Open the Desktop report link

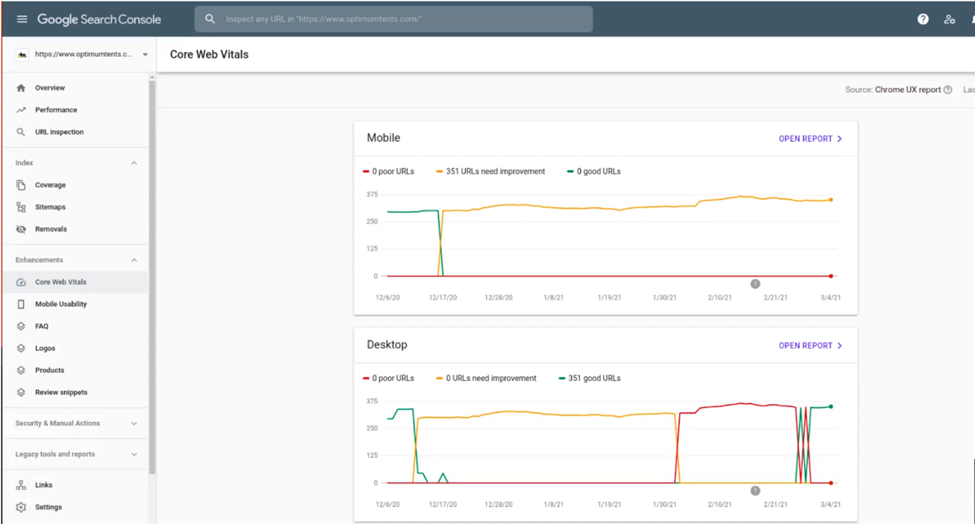point(810,346)
